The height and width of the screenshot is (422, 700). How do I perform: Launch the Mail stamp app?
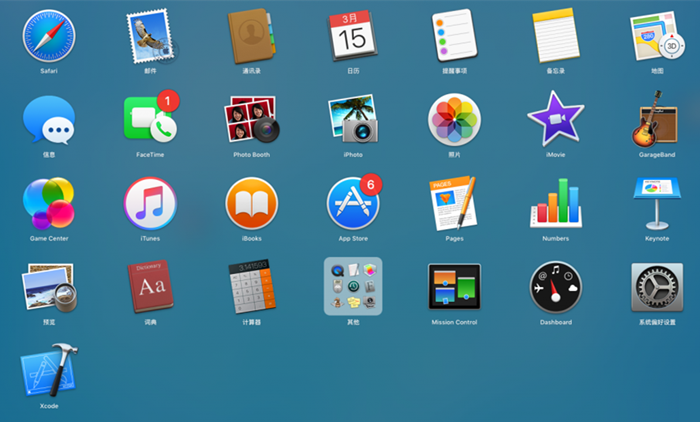coord(150,36)
